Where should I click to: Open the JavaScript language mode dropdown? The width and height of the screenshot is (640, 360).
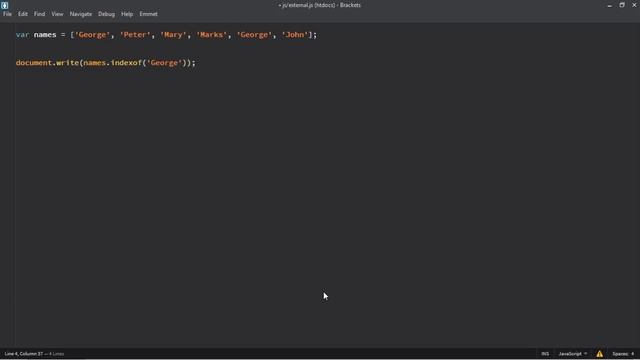click(573, 354)
